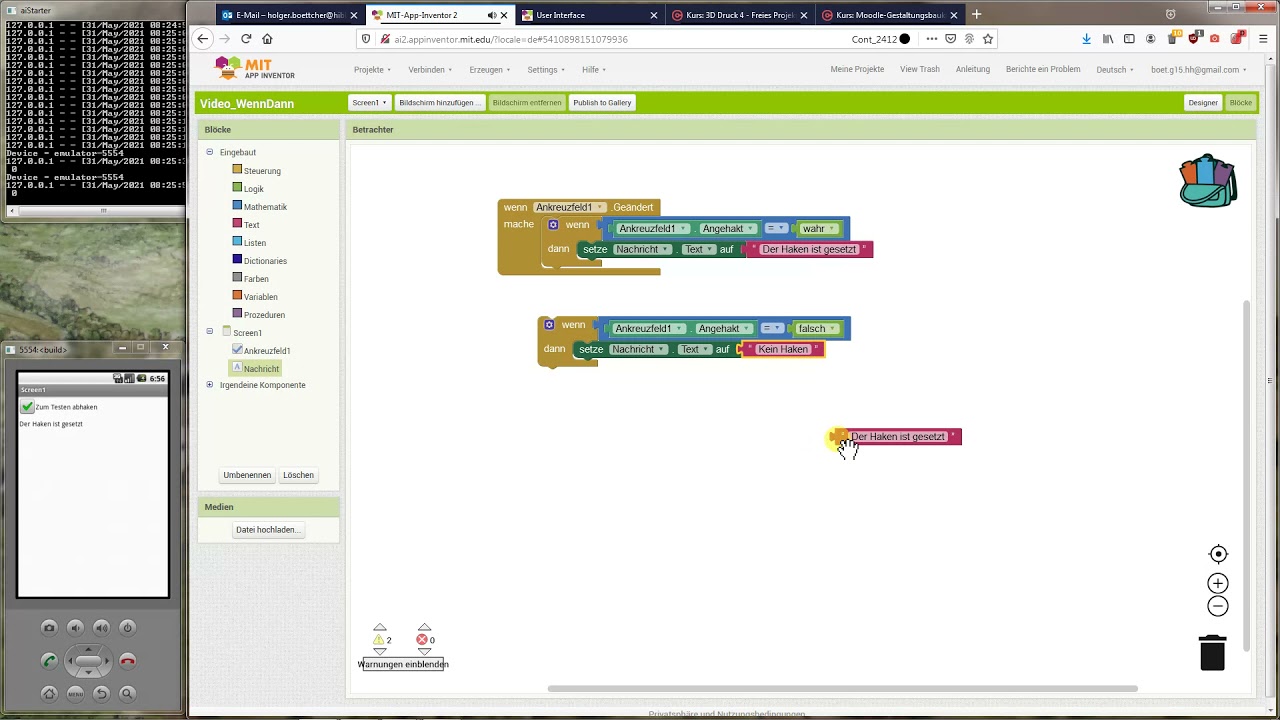Open the Erzeugen menu
1280x720 pixels.
pyautogui.click(x=489, y=70)
